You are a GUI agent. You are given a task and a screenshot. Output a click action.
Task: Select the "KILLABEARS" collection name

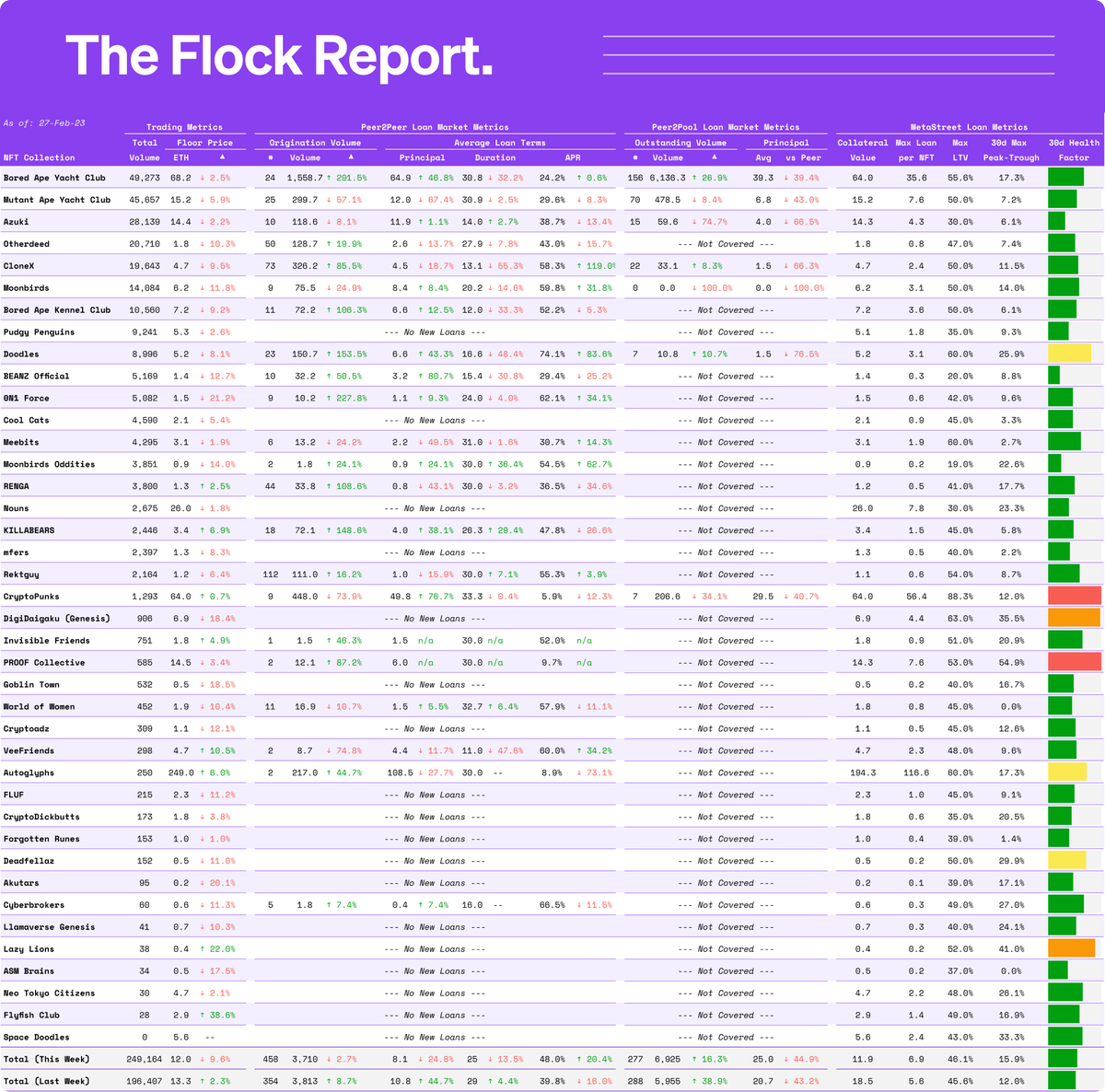tap(29, 530)
